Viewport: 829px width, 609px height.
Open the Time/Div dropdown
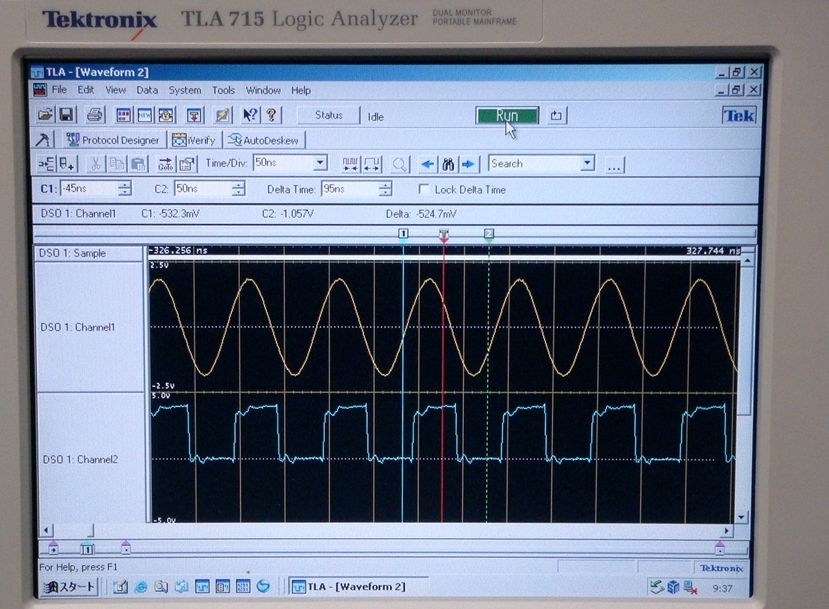click(320, 163)
